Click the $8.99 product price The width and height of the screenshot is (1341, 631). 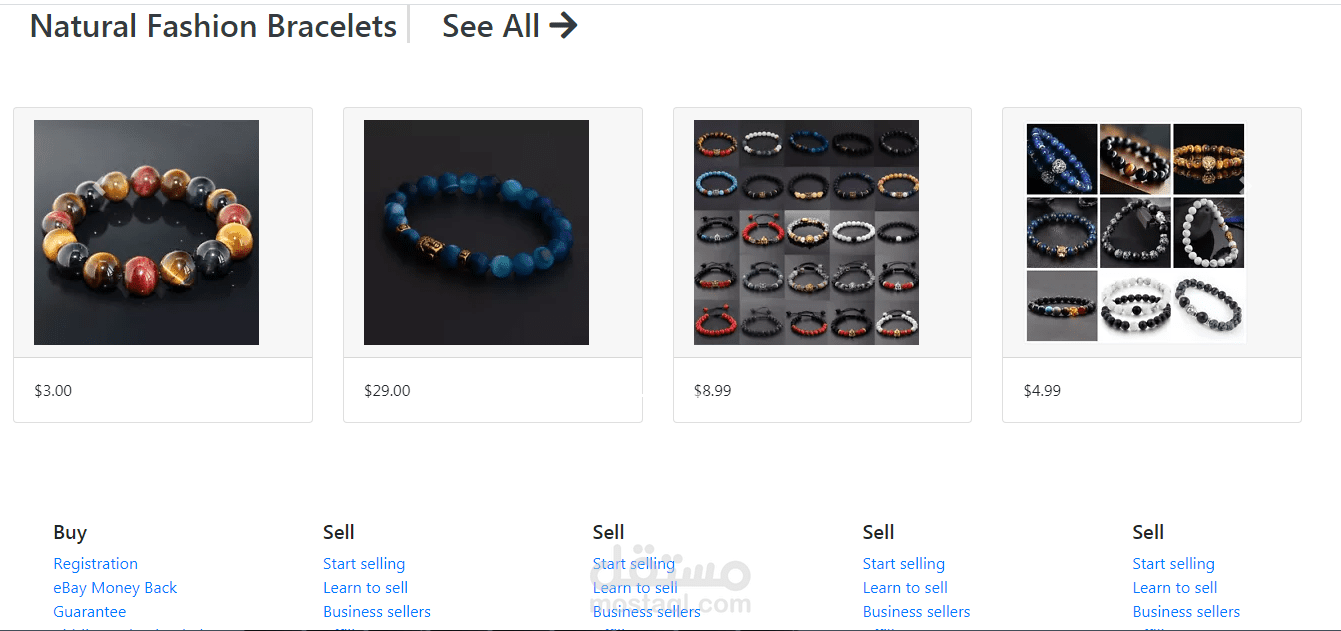click(712, 391)
